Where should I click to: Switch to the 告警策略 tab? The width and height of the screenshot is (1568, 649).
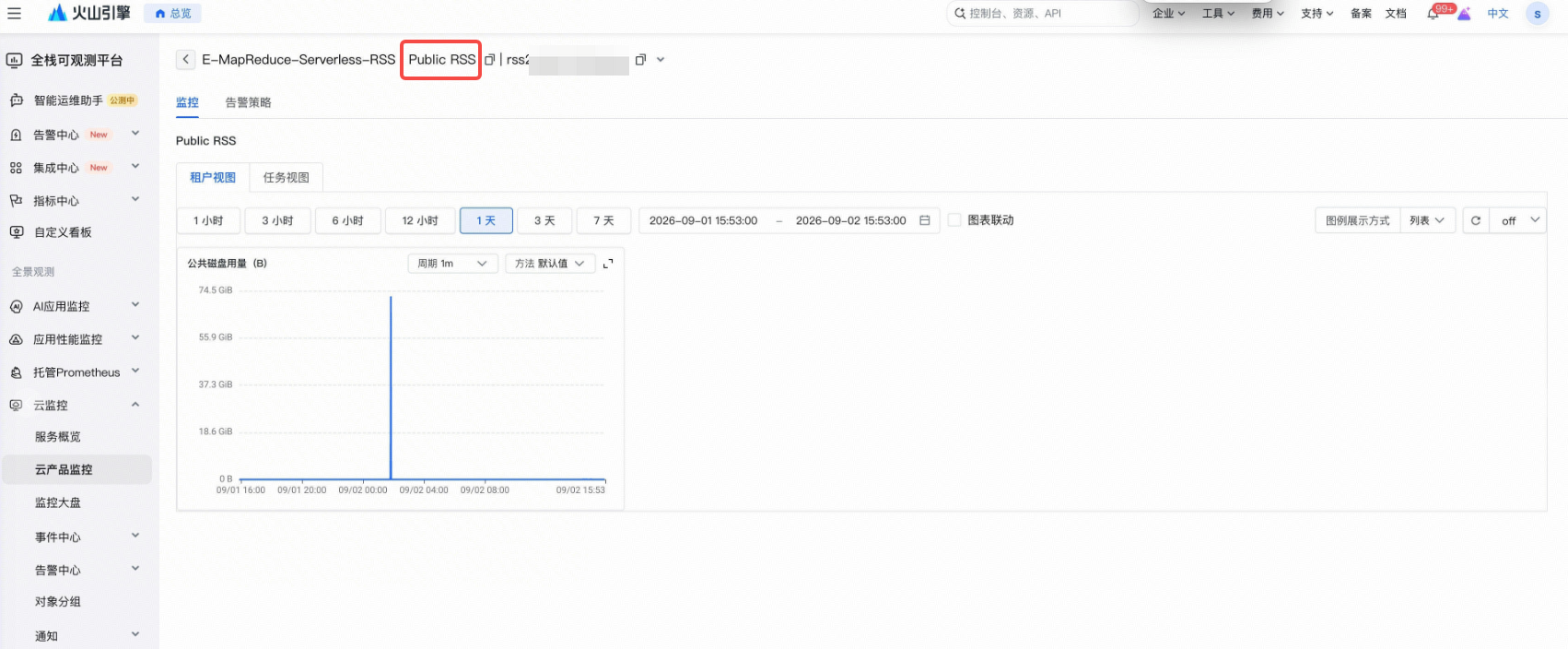click(248, 102)
